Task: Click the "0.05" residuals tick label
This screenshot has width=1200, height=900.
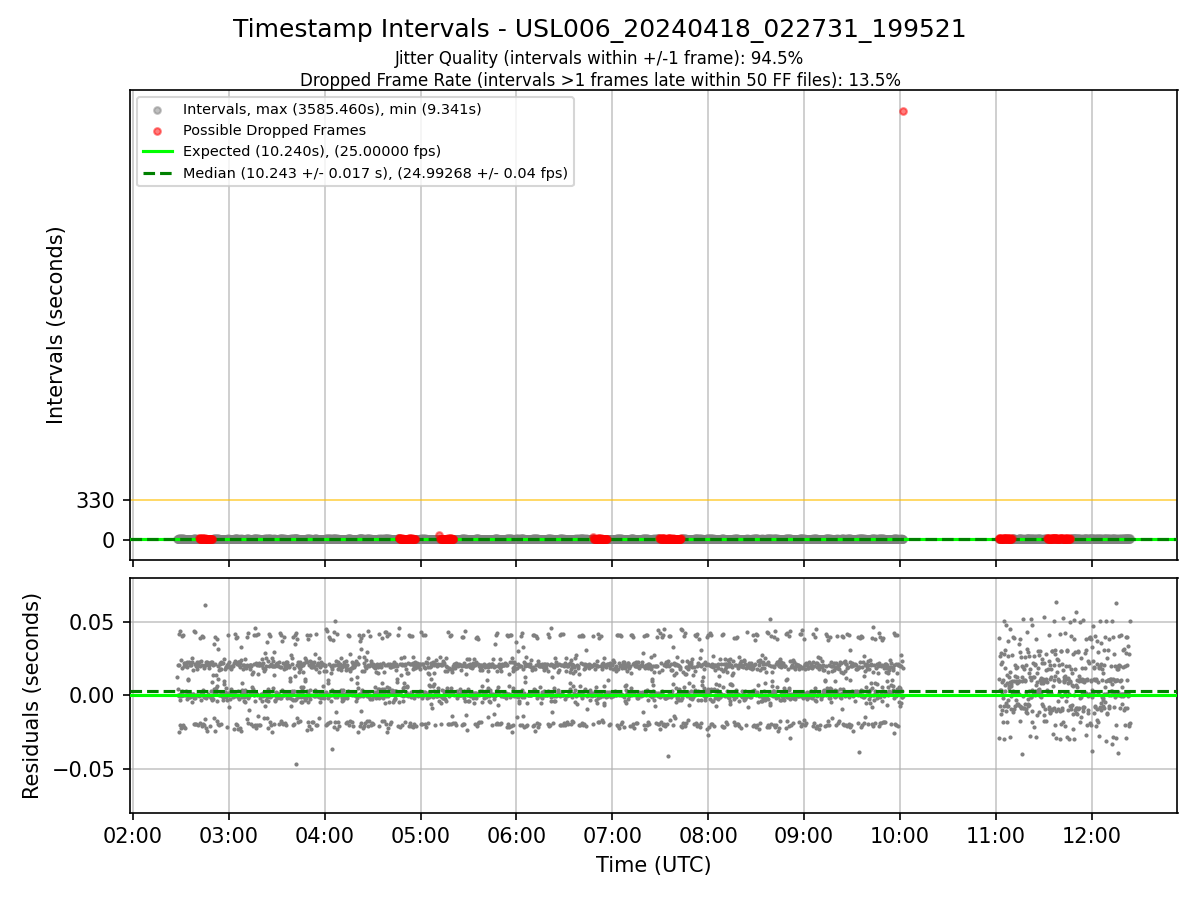Action: coord(91,622)
